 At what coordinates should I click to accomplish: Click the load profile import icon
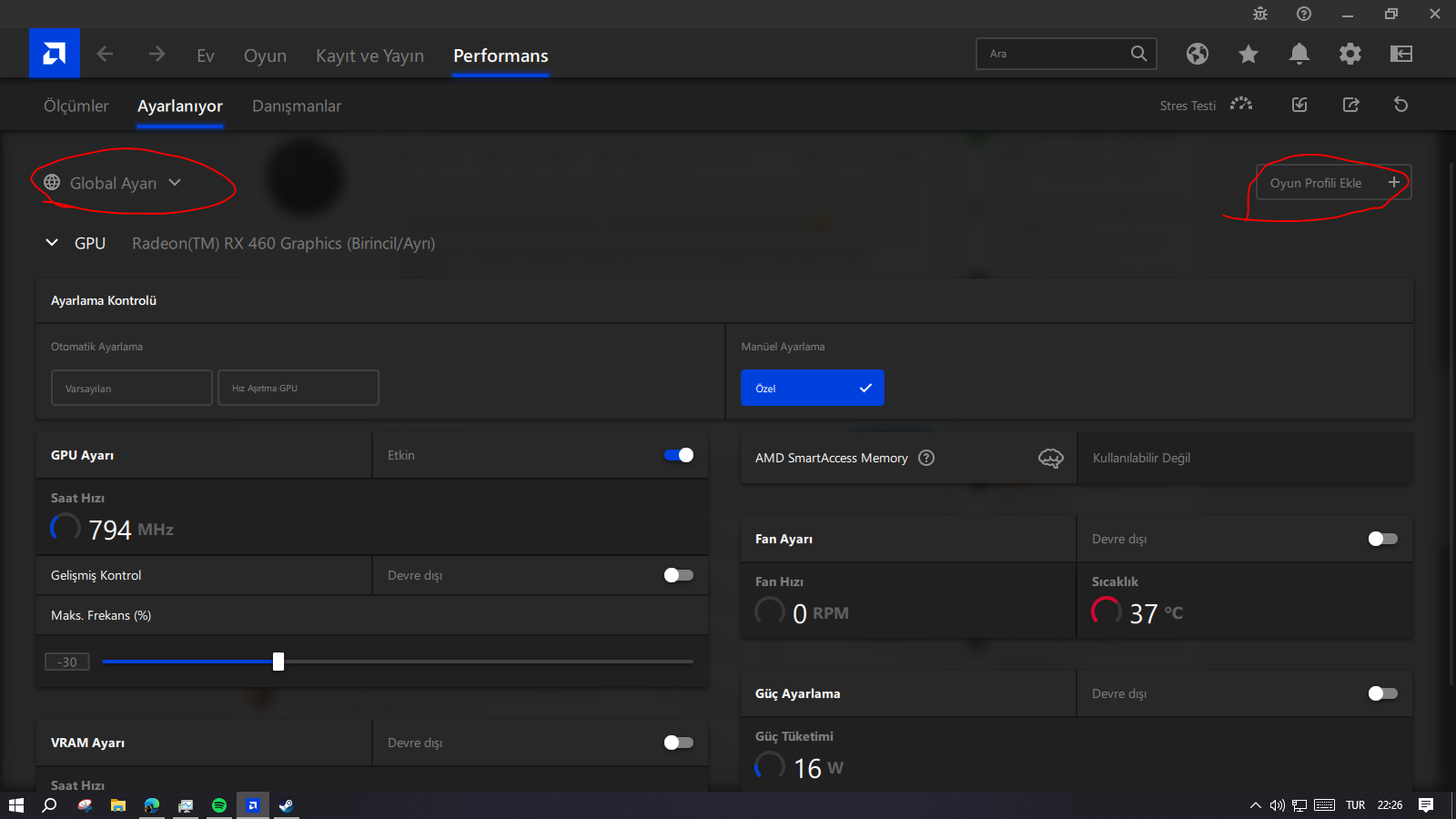coord(1299,105)
